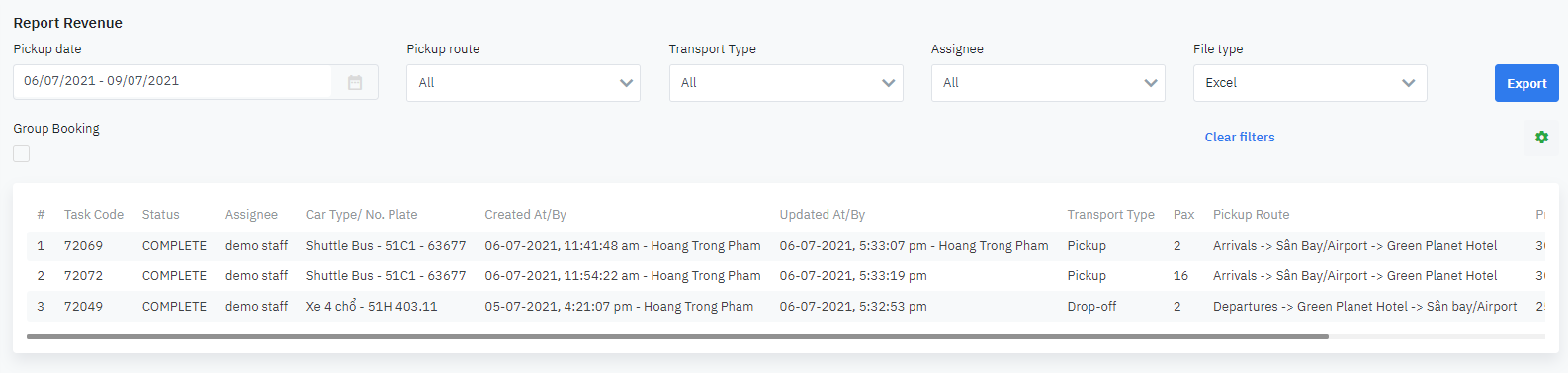Image resolution: width=1568 pixels, height=373 pixels.
Task: Click the horizontal table scrollbar
Action: point(677,336)
